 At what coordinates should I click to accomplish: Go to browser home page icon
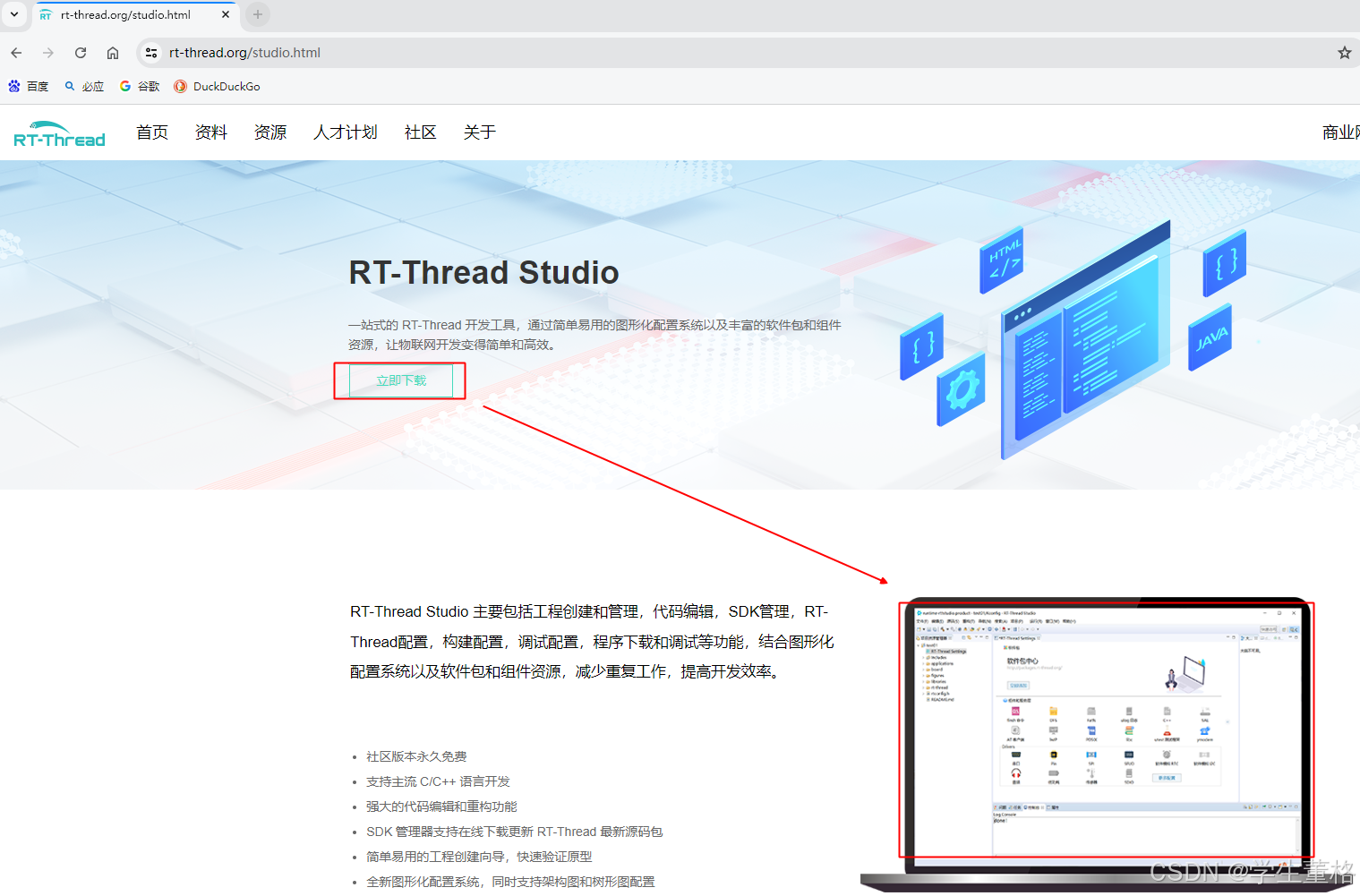(x=113, y=53)
